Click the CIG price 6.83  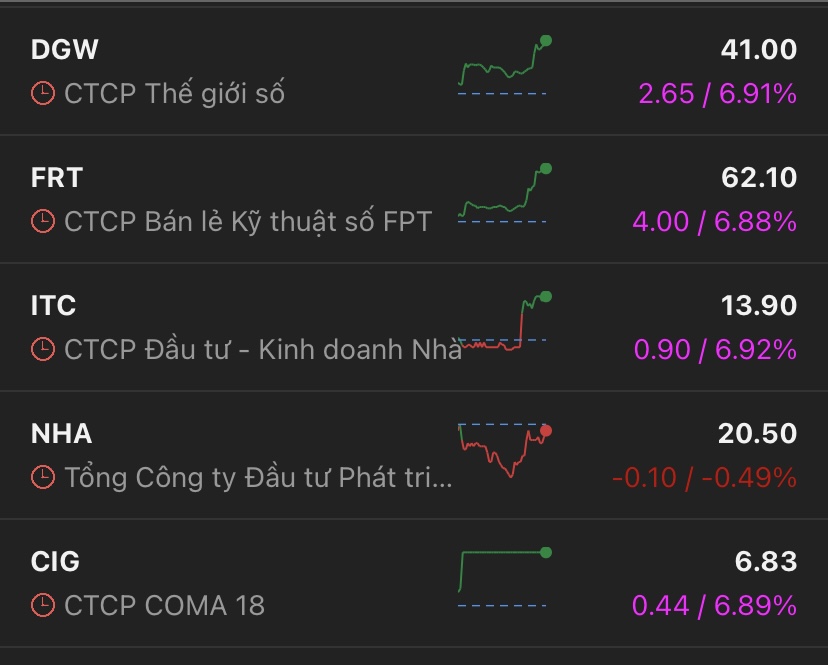tap(766, 561)
